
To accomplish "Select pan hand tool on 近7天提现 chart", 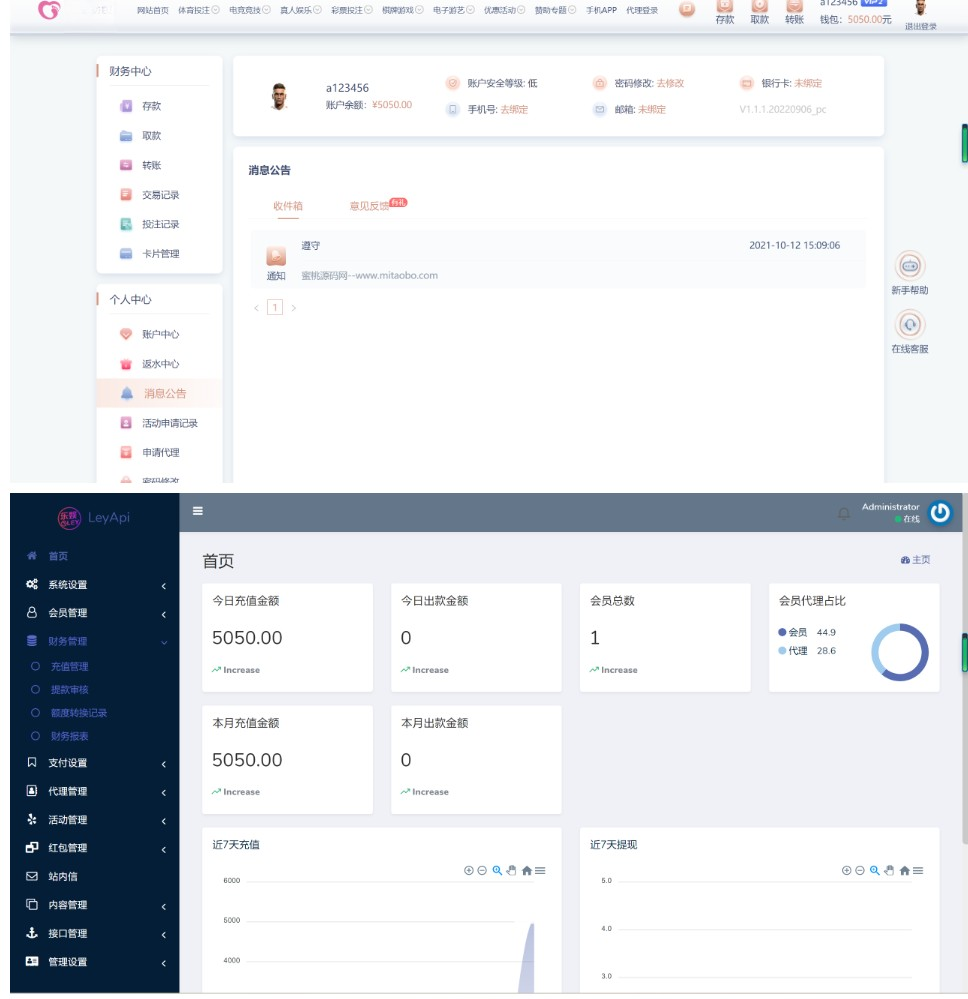I will pyautogui.click(x=889, y=871).
